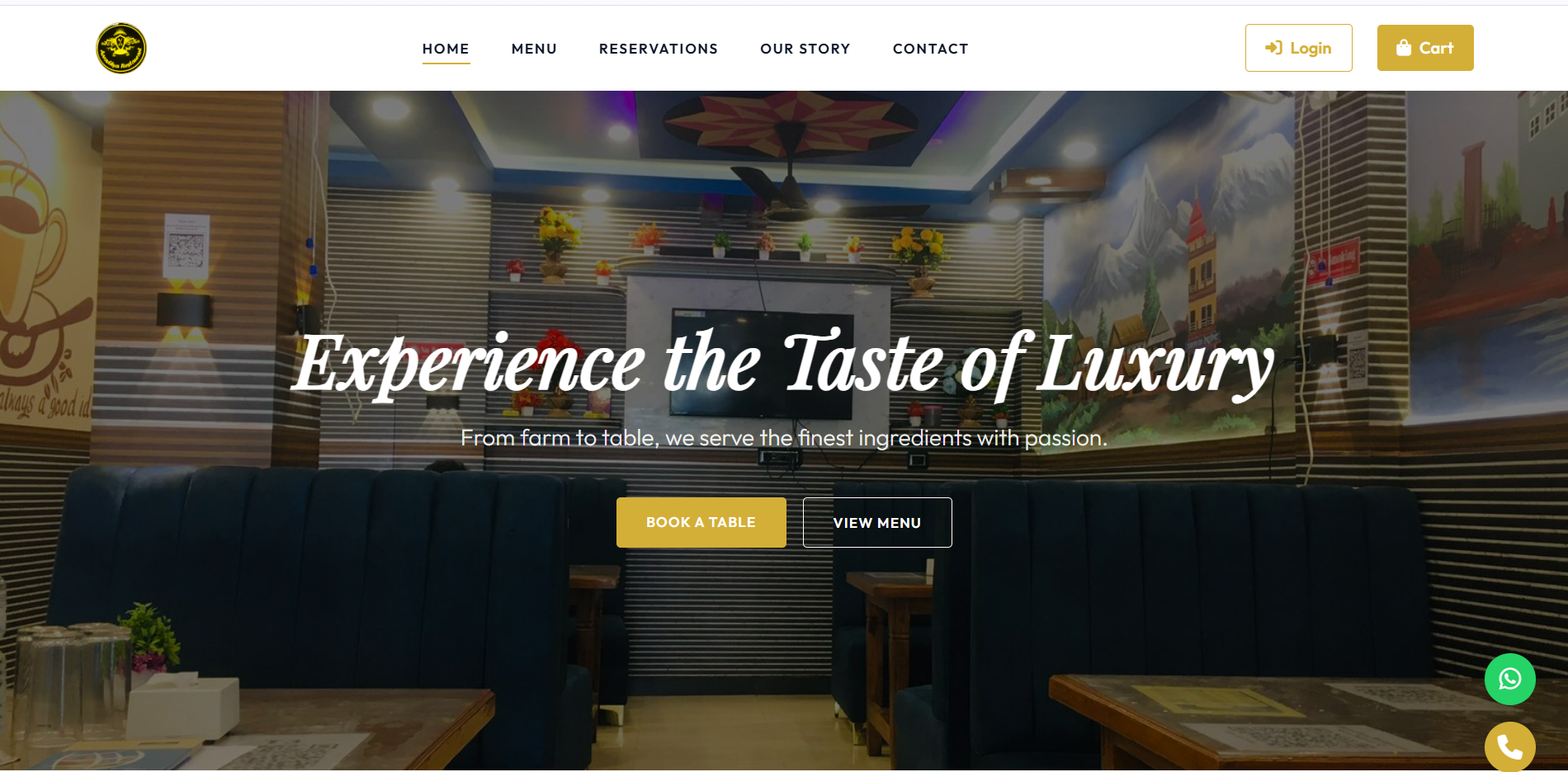1568x772 pixels.
Task: Go to the HOME nav item
Action: point(446,49)
